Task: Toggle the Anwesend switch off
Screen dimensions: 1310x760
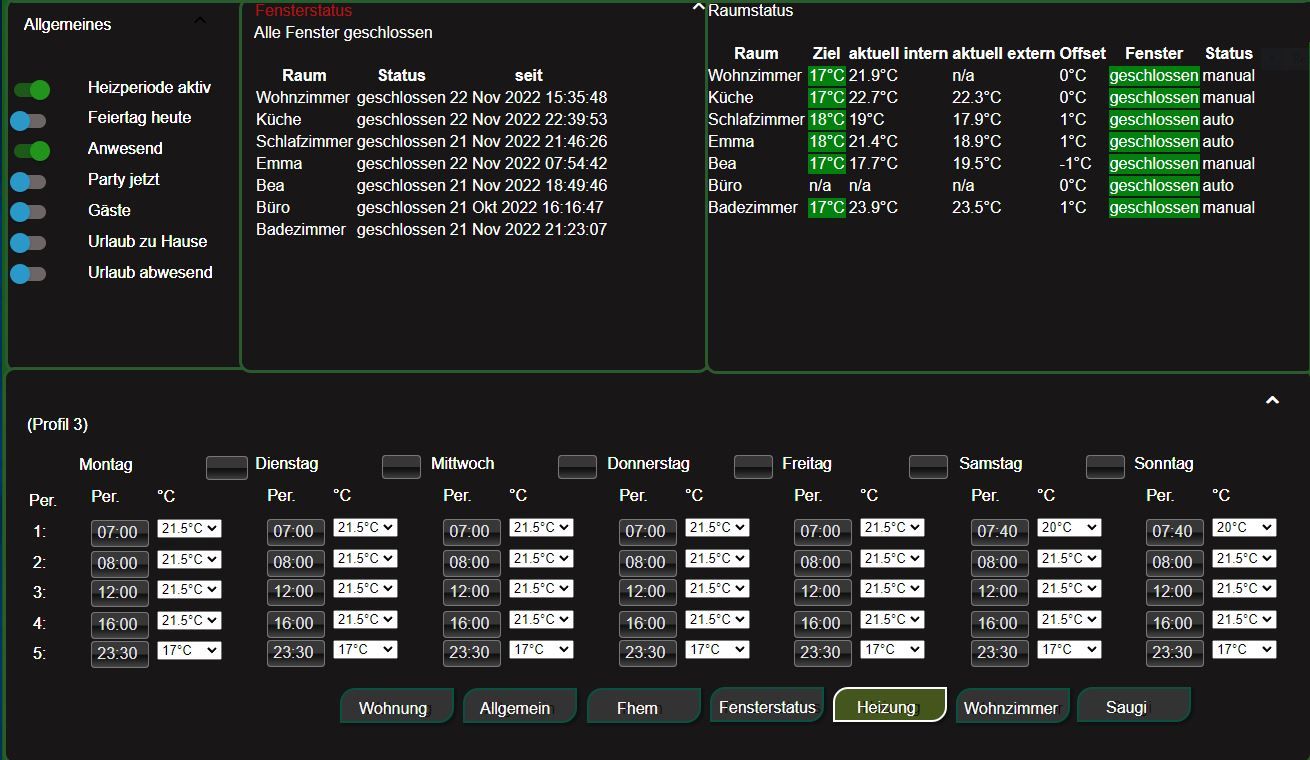Action: (x=32, y=151)
